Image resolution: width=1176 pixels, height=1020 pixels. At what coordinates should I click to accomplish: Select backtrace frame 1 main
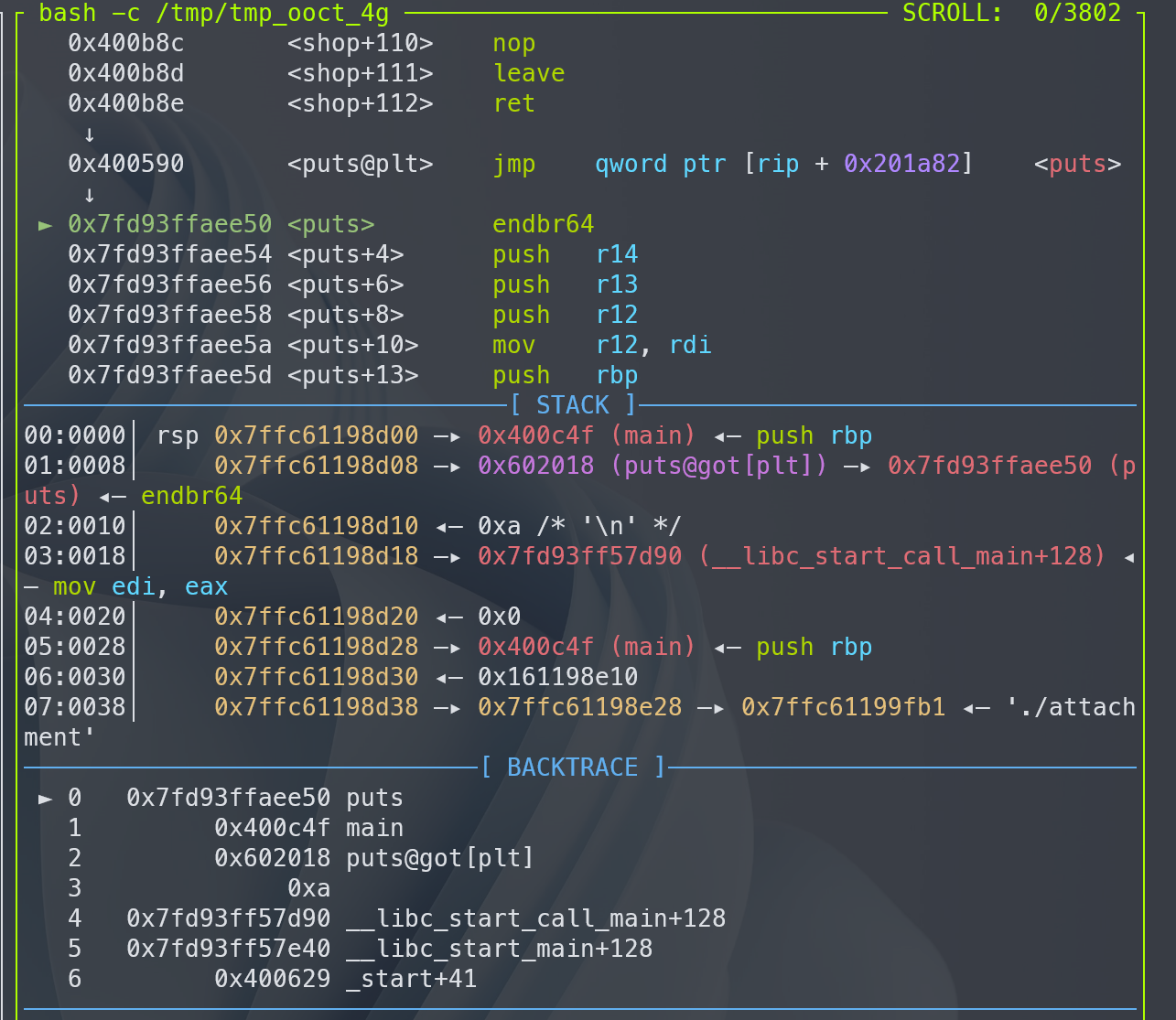[x=236, y=828]
